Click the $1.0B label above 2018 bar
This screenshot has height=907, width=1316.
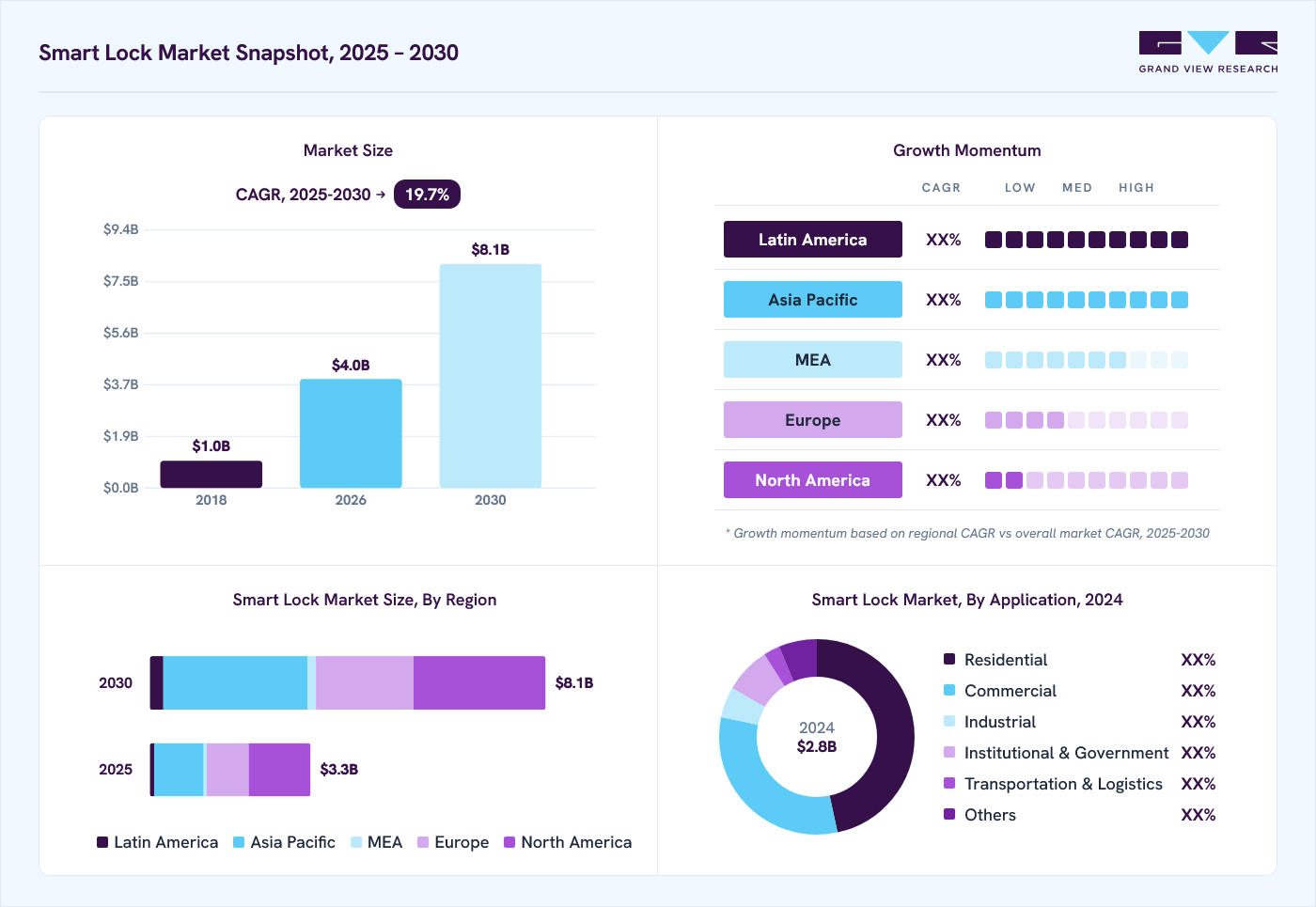(x=211, y=446)
